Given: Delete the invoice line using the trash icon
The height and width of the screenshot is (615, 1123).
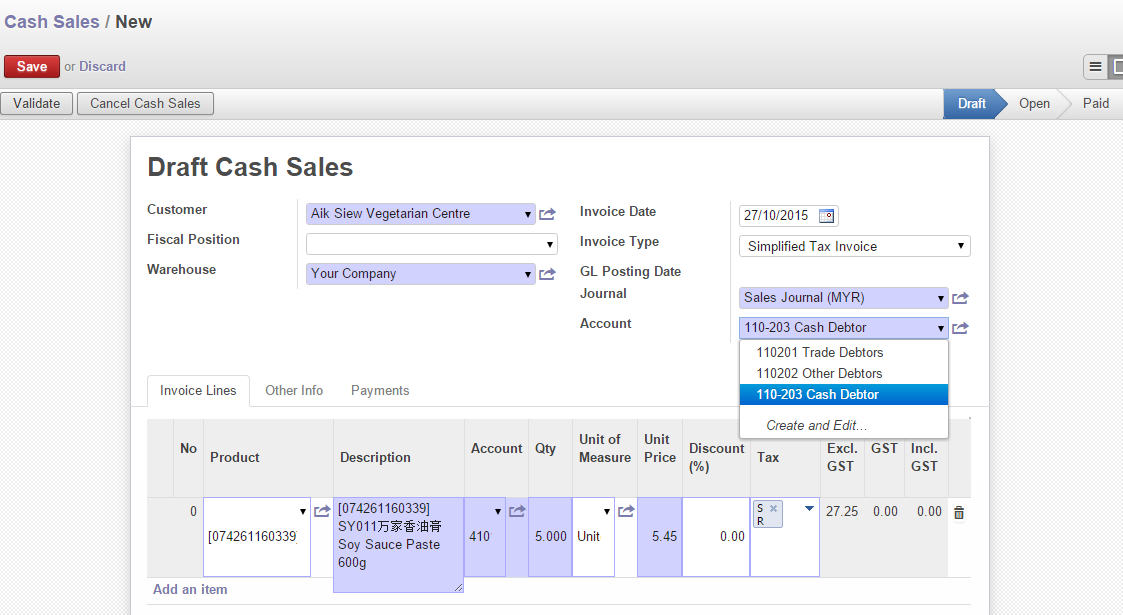Looking at the screenshot, I should coord(959,511).
